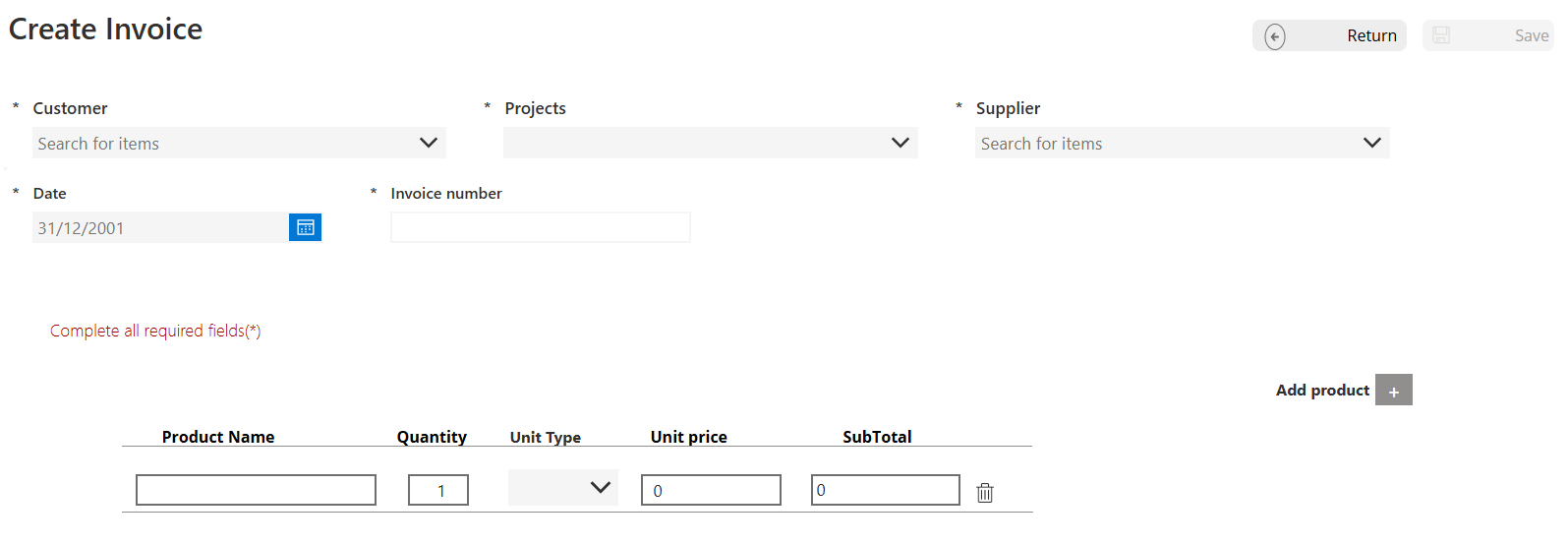This screenshot has height=546, width=1568.
Task: Click the SubTotal input field
Action: [x=885, y=490]
